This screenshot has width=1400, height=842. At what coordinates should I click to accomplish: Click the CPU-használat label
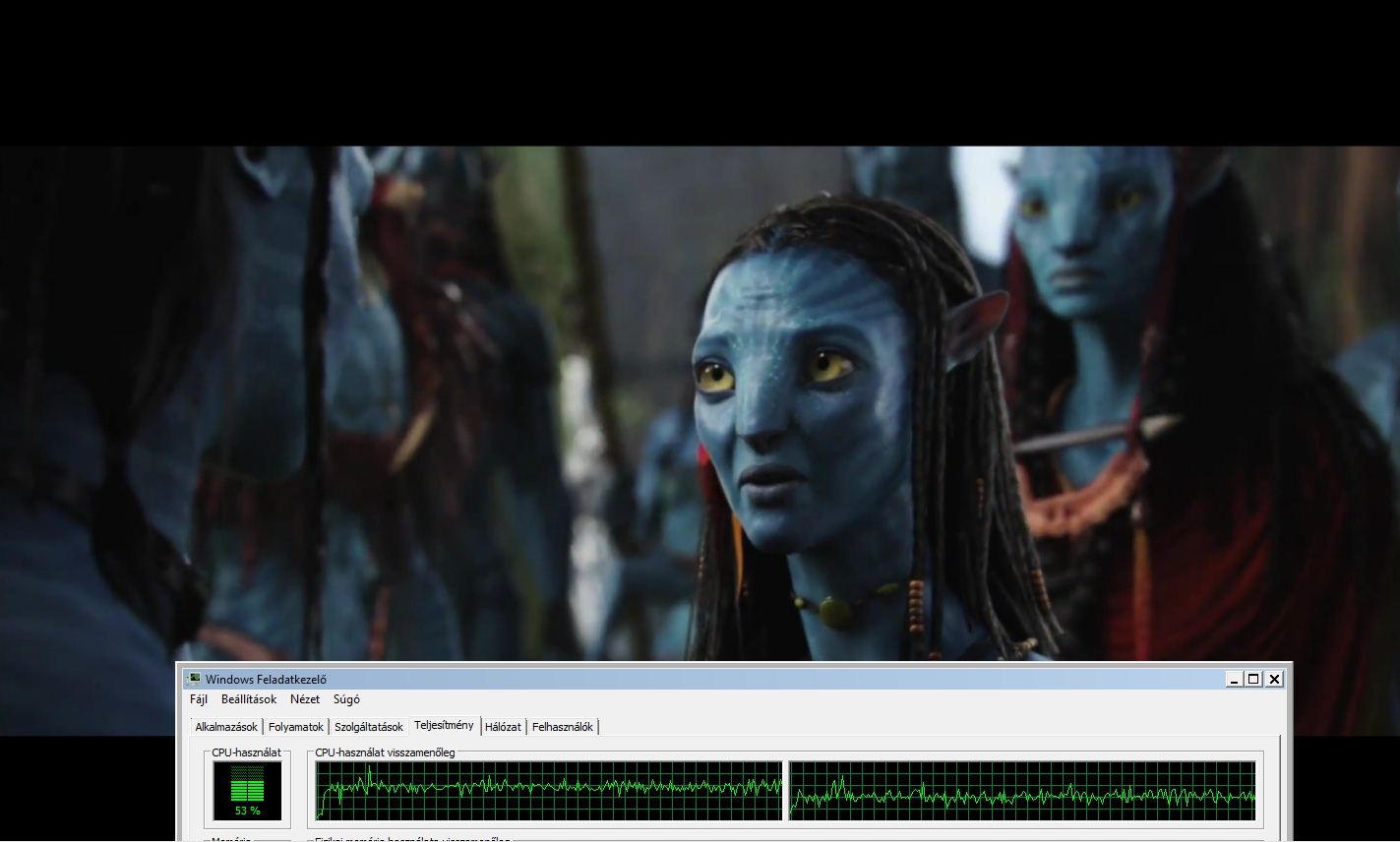point(246,752)
